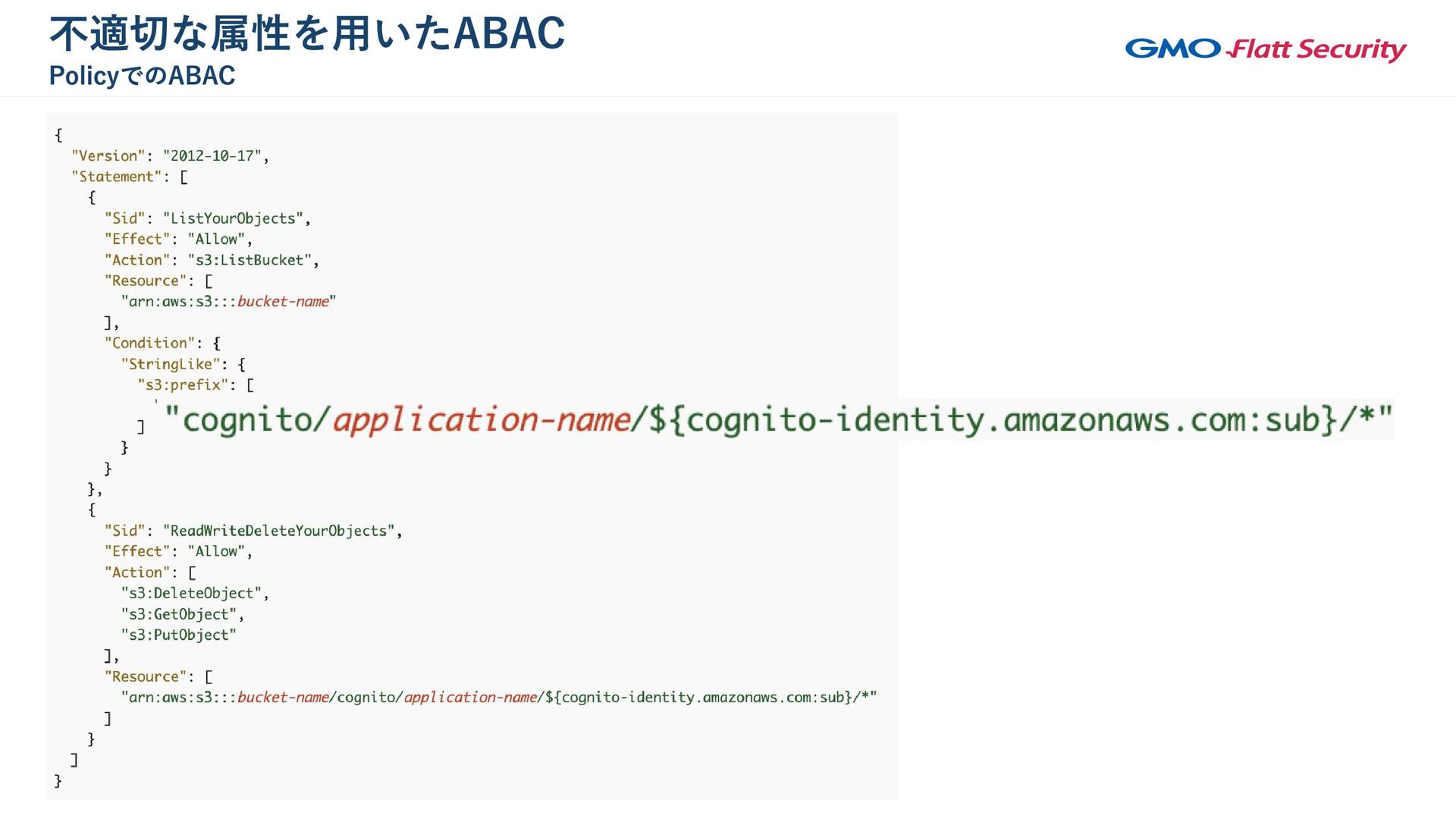
Task: Click the second statement's "Resource" key
Action: point(146,676)
